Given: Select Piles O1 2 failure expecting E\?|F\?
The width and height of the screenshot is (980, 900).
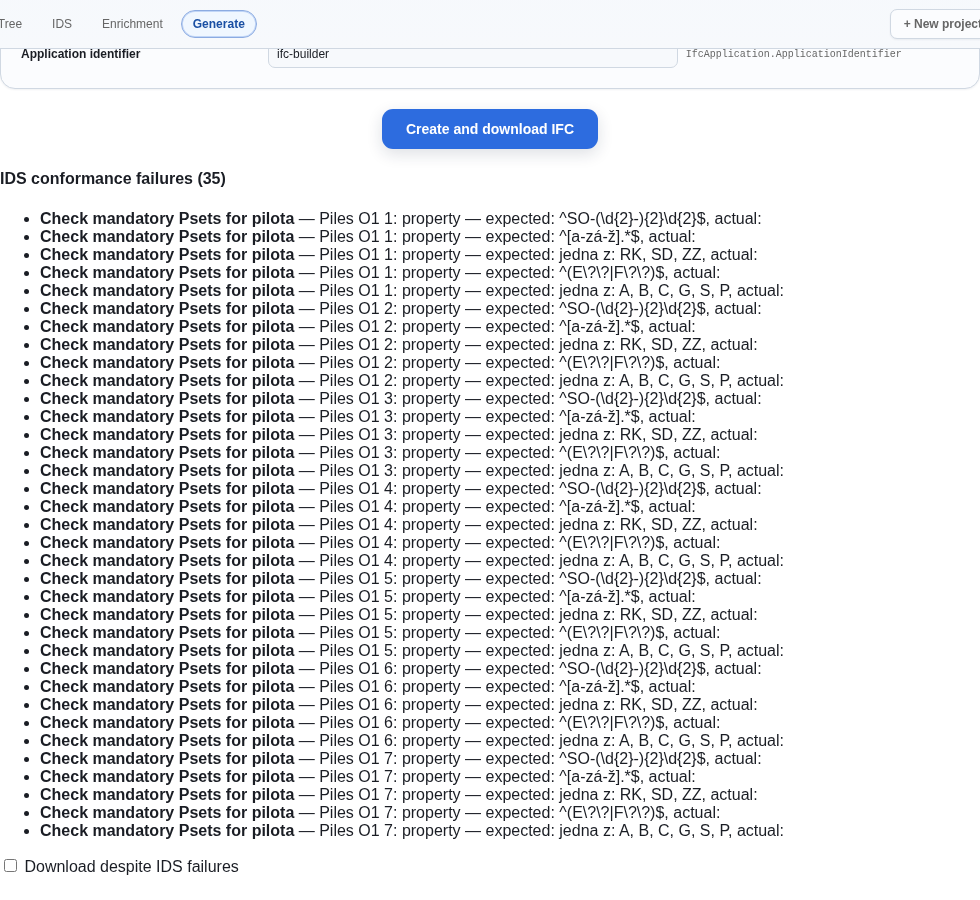Looking at the screenshot, I should click(380, 363).
